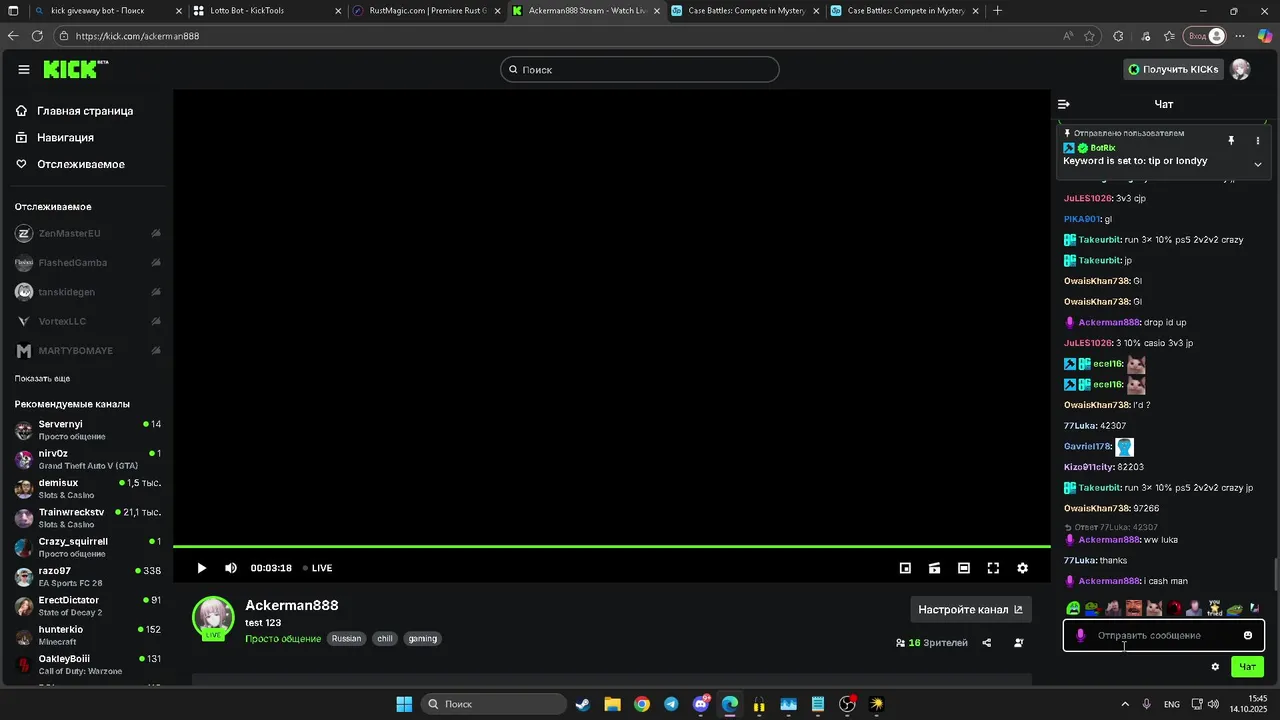
Task: Open the profile avatar menu on Kick
Action: click(x=1240, y=69)
